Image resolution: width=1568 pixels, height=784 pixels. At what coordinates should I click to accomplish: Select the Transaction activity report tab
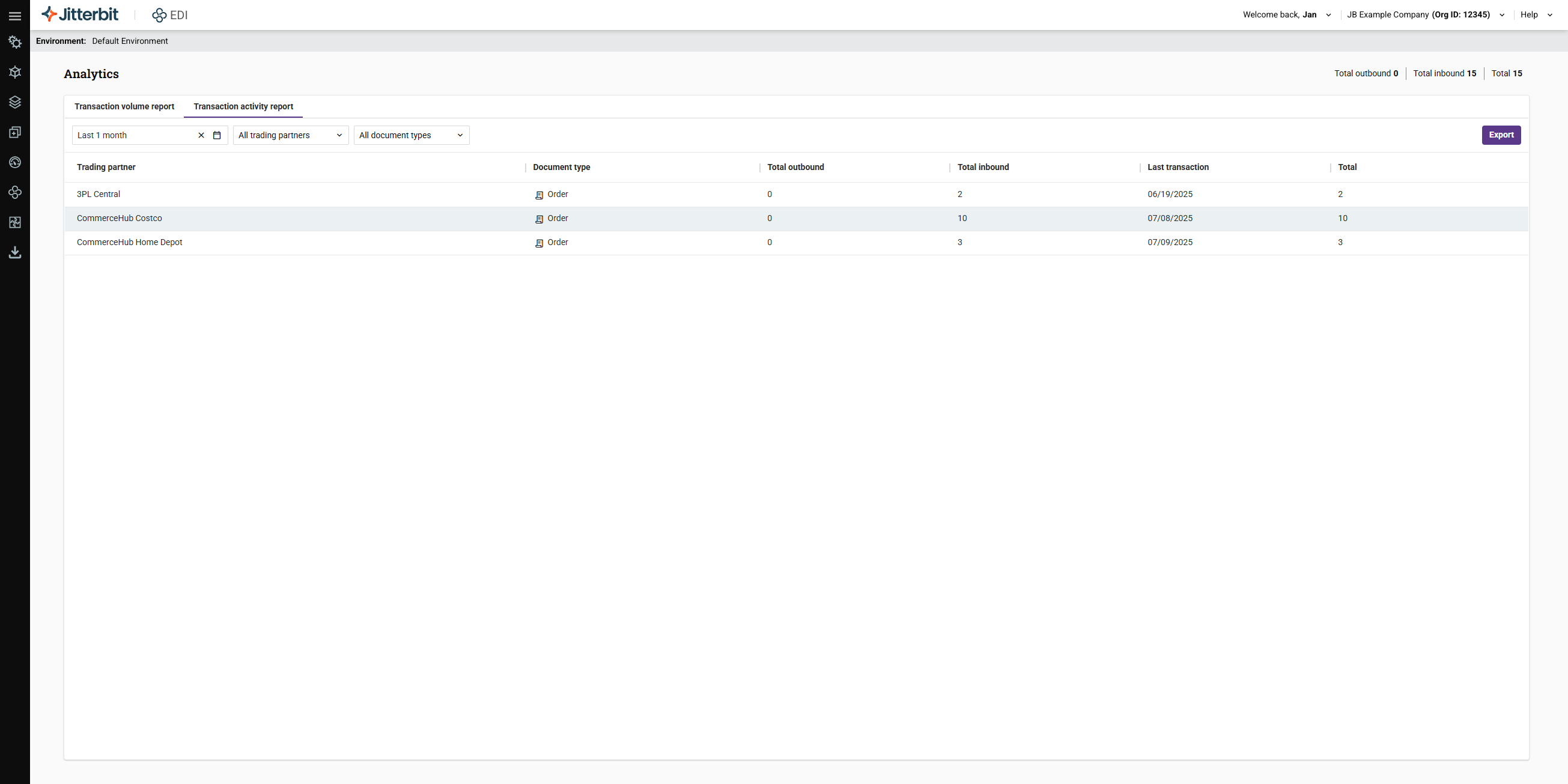tap(242, 106)
